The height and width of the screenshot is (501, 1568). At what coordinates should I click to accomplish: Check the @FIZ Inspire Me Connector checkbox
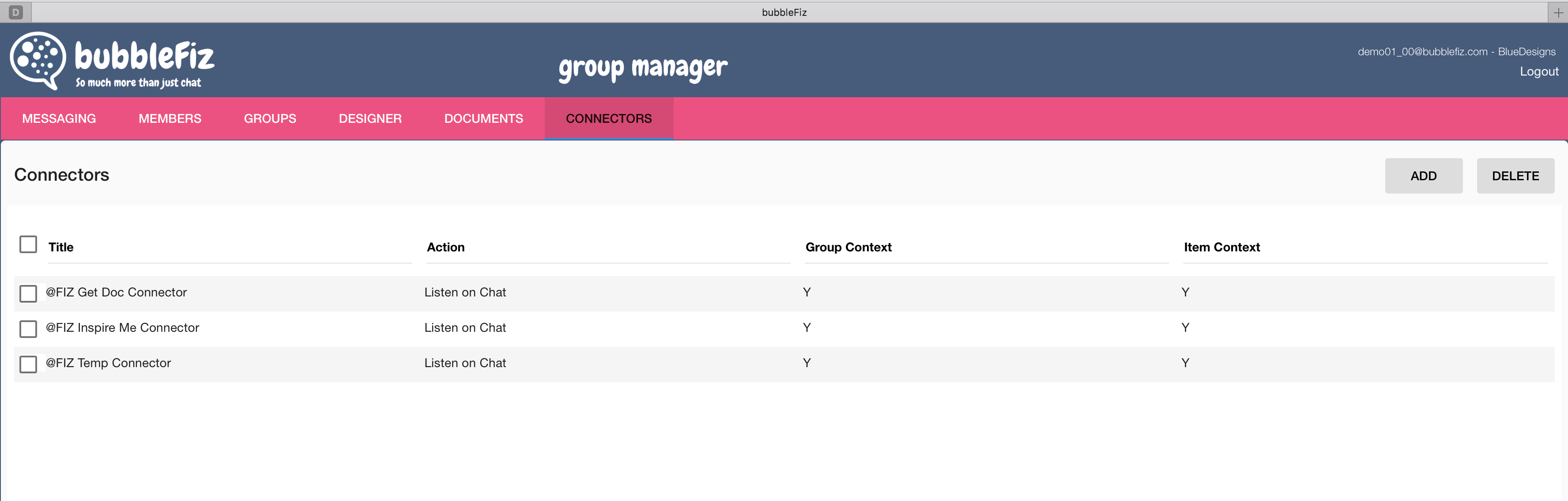[28, 329]
